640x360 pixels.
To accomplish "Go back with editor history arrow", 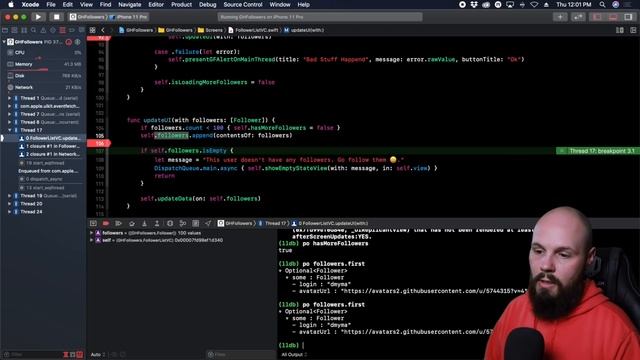I will [x=103, y=30].
